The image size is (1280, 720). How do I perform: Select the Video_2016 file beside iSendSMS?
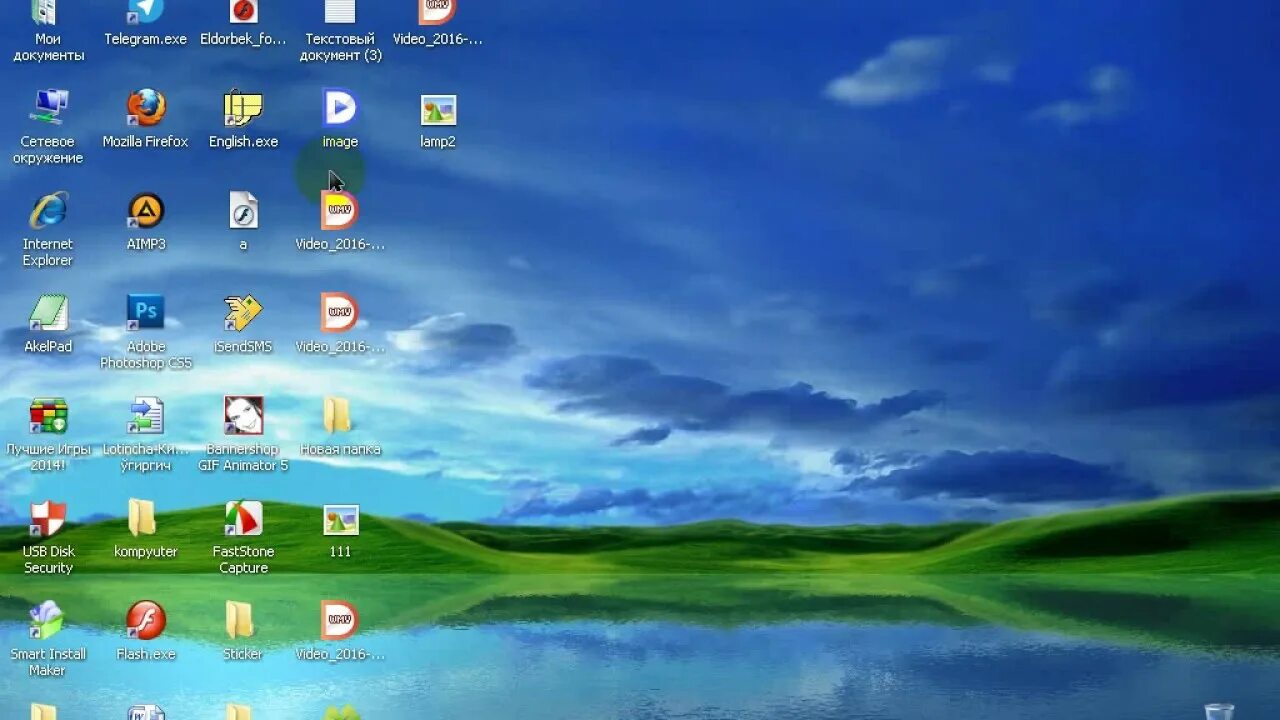pos(340,324)
